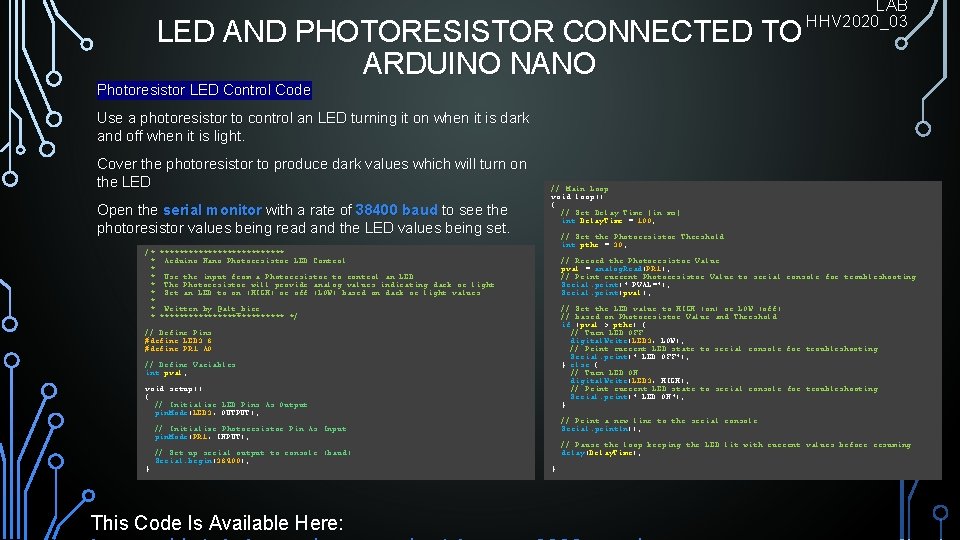
Task: Open the setup code image with "void setup()"
Action: 336,362
